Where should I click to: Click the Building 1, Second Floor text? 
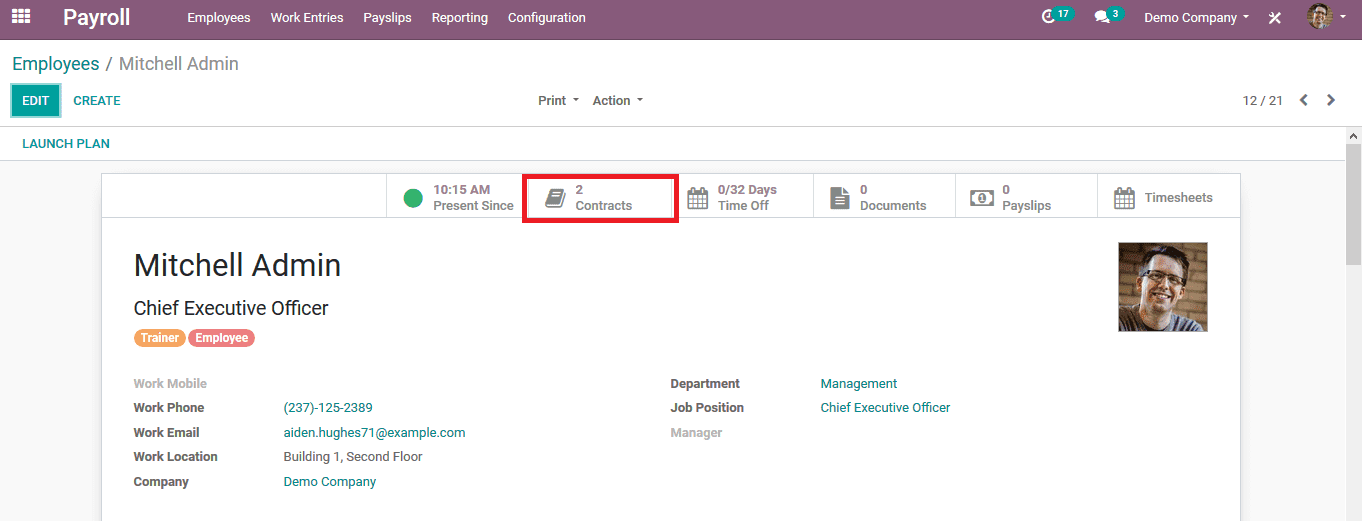pos(353,457)
